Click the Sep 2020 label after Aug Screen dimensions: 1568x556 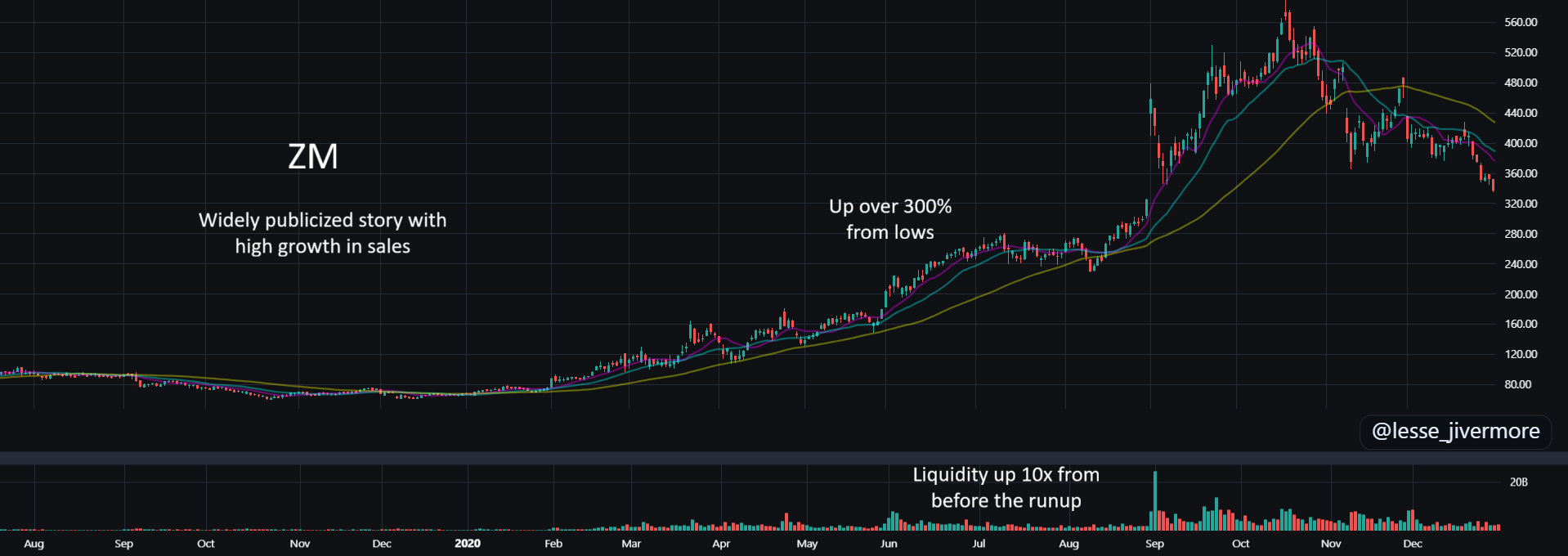1154,544
